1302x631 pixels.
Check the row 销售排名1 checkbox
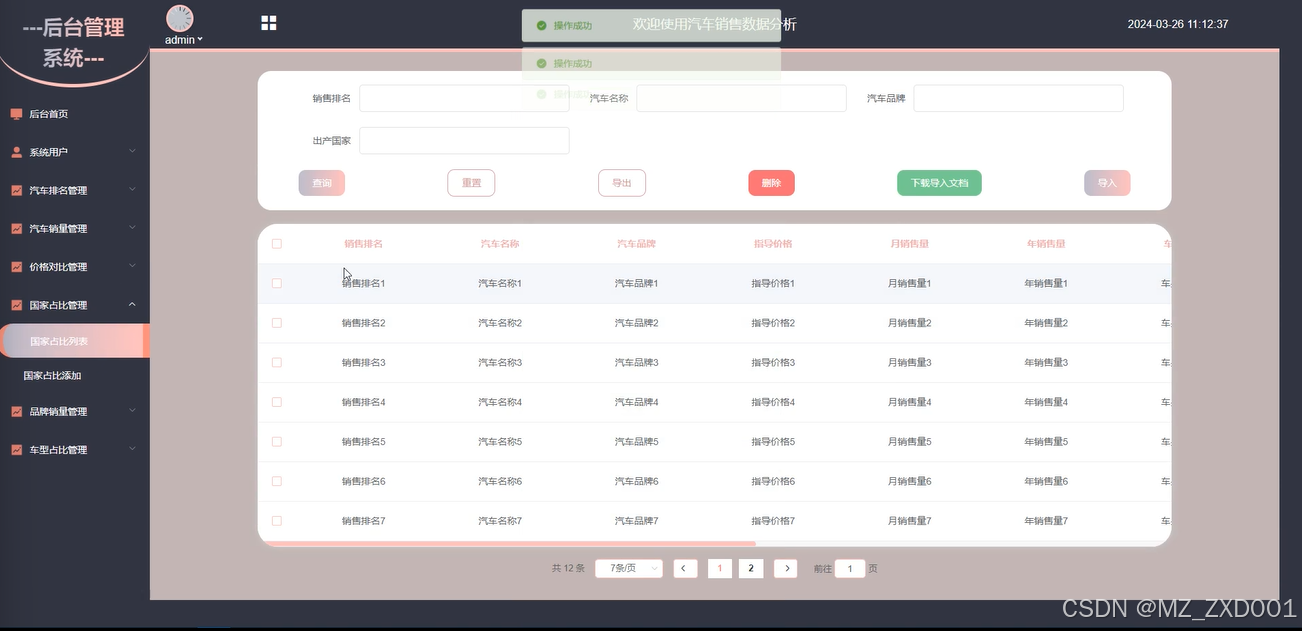click(277, 283)
